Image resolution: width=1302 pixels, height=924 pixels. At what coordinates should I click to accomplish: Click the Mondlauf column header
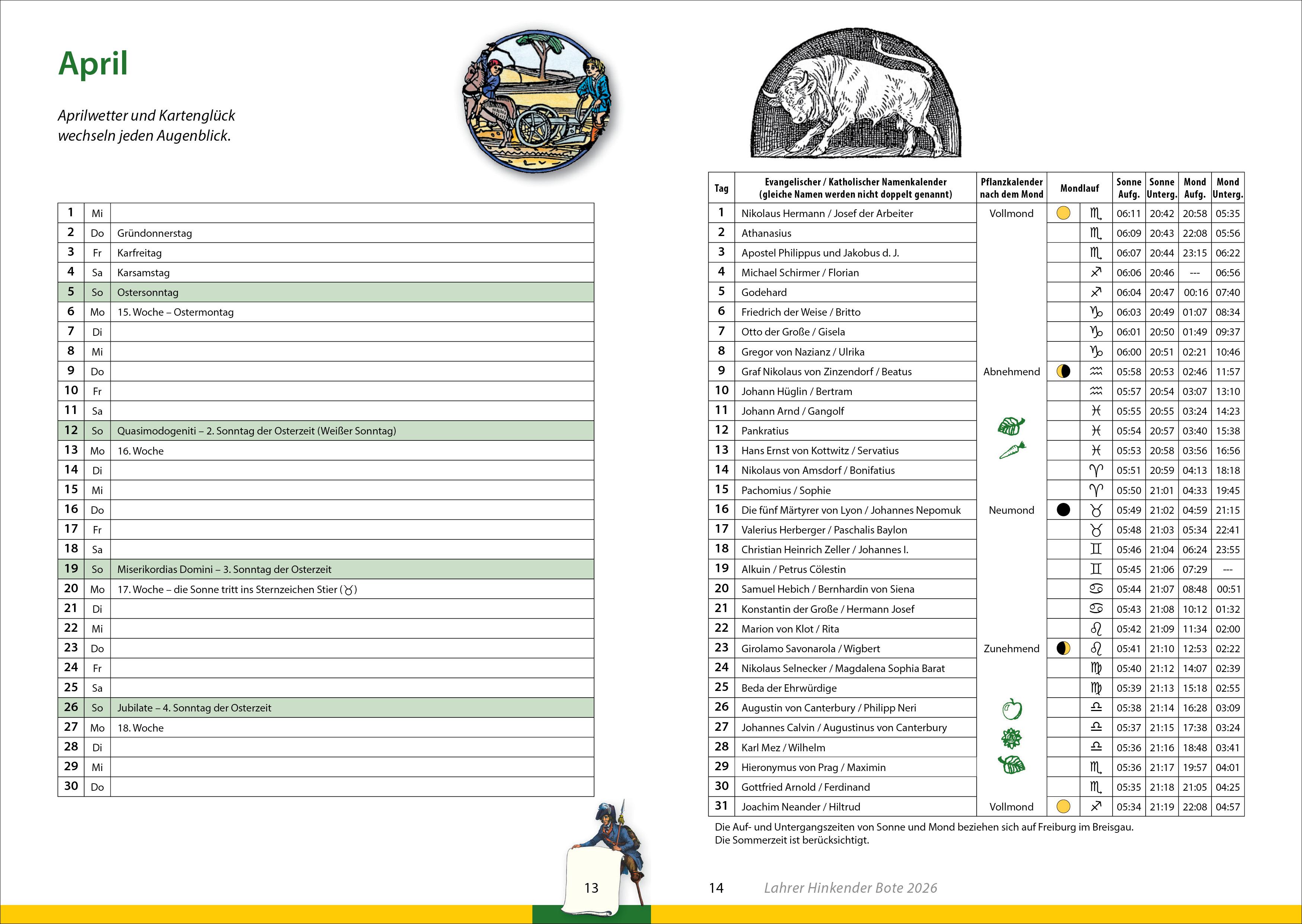coord(1079,188)
